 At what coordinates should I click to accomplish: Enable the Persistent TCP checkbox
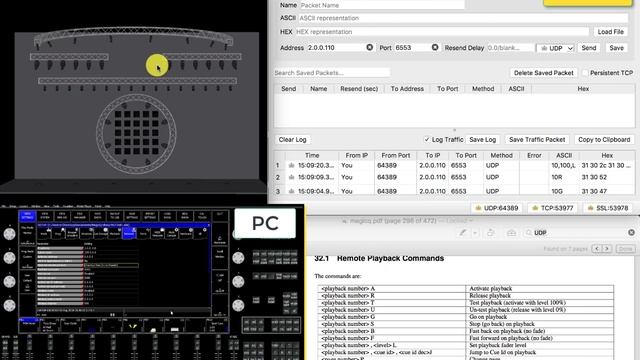pos(585,73)
